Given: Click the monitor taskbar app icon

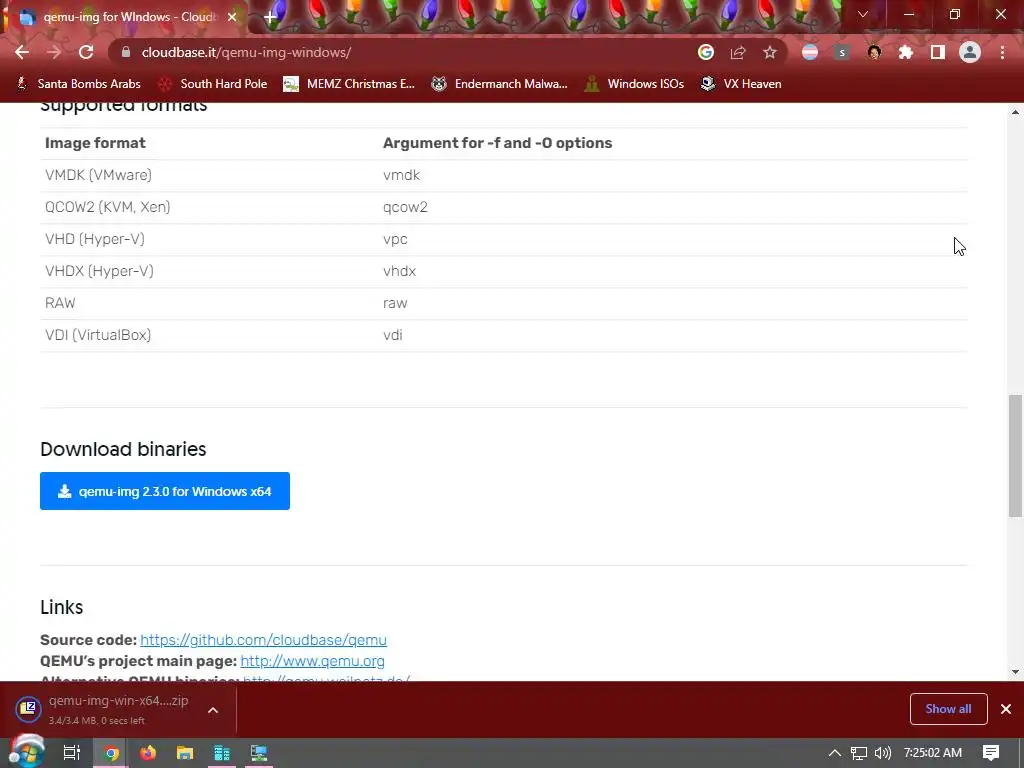Looking at the screenshot, I should 259,753.
